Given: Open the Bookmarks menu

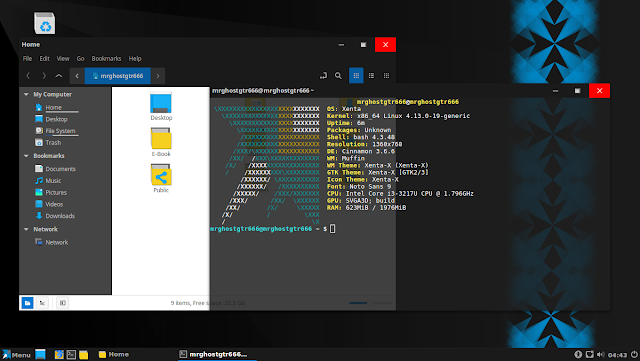Looking at the screenshot, I should click(106, 58).
